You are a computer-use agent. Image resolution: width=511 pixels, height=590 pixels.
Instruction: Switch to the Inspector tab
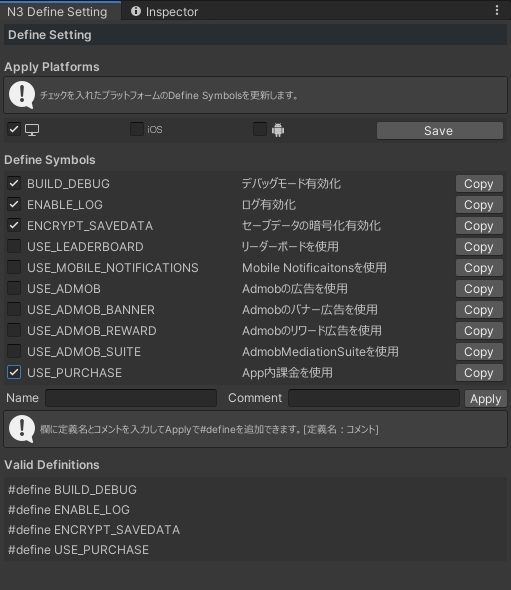164,12
